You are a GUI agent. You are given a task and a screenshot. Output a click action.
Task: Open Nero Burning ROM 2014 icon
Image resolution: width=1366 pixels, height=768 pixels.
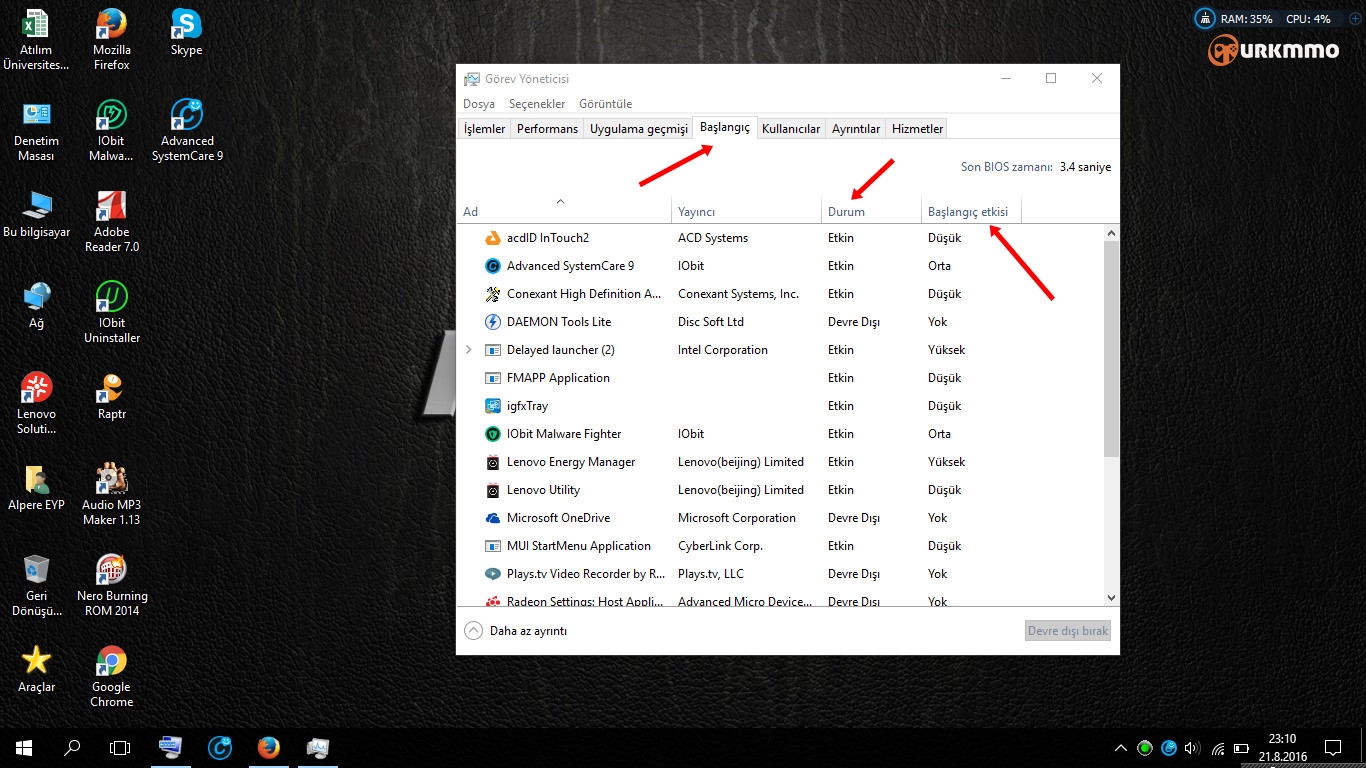click(111, 586)
